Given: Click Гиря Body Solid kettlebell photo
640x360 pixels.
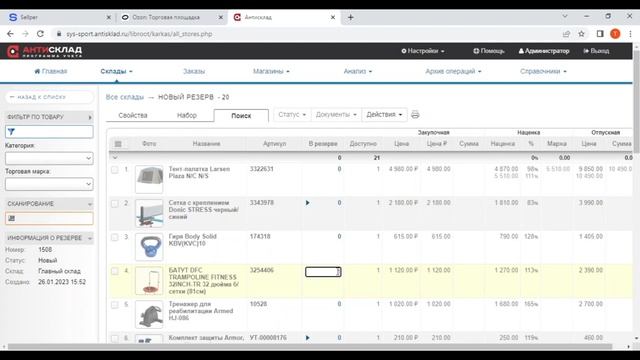Looking at the screenshot, I should (x=149, y=247).
